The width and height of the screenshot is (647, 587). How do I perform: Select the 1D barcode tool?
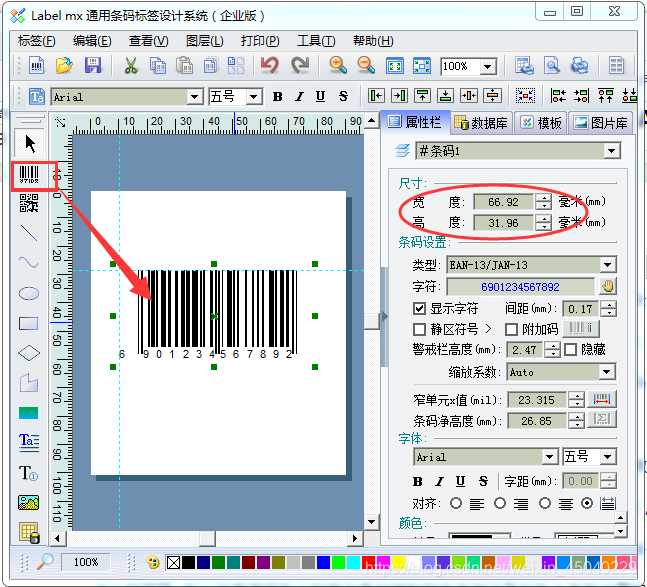(29, 175)
